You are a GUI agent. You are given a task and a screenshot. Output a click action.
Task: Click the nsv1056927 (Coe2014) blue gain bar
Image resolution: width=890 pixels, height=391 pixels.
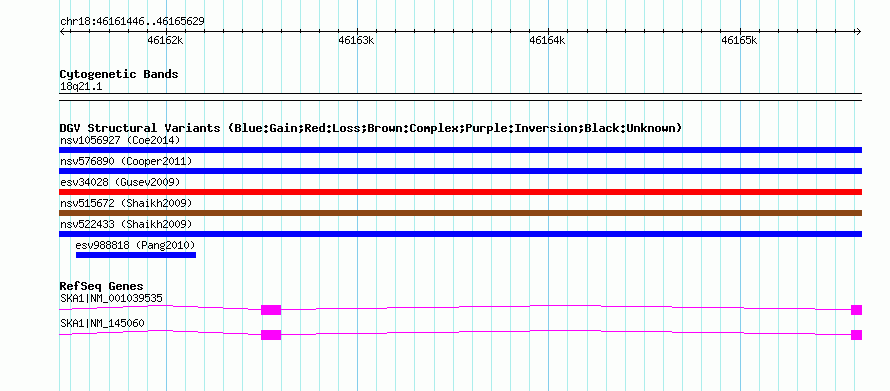(x=460, y=150)
